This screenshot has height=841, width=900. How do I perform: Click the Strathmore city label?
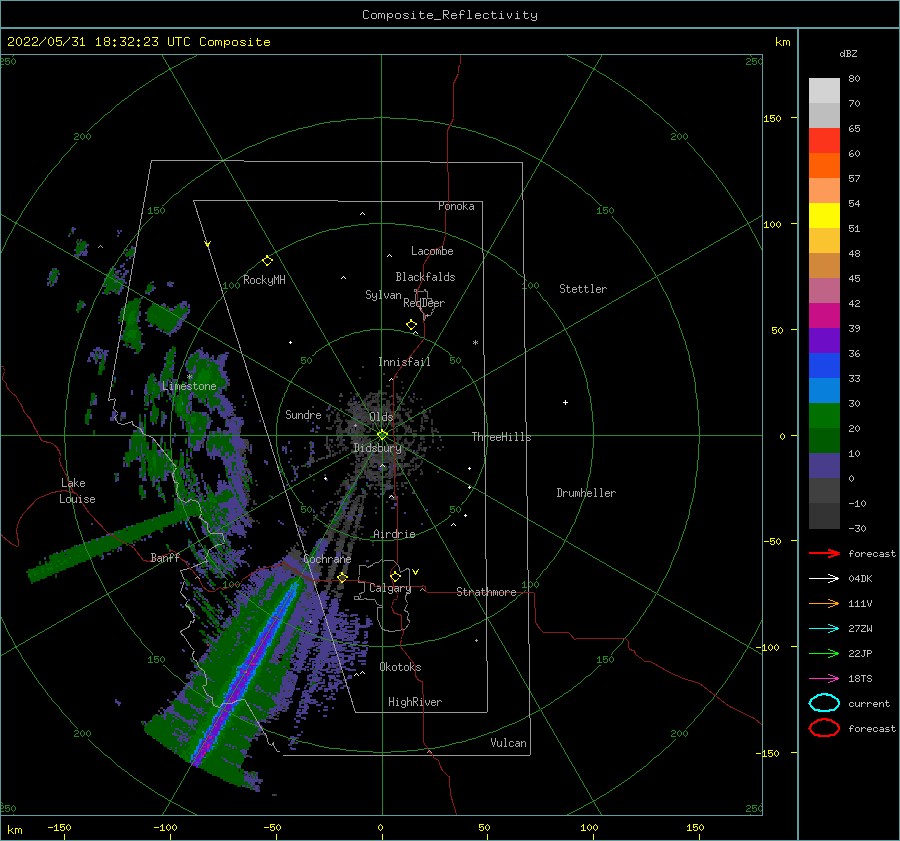click(486, 592)
